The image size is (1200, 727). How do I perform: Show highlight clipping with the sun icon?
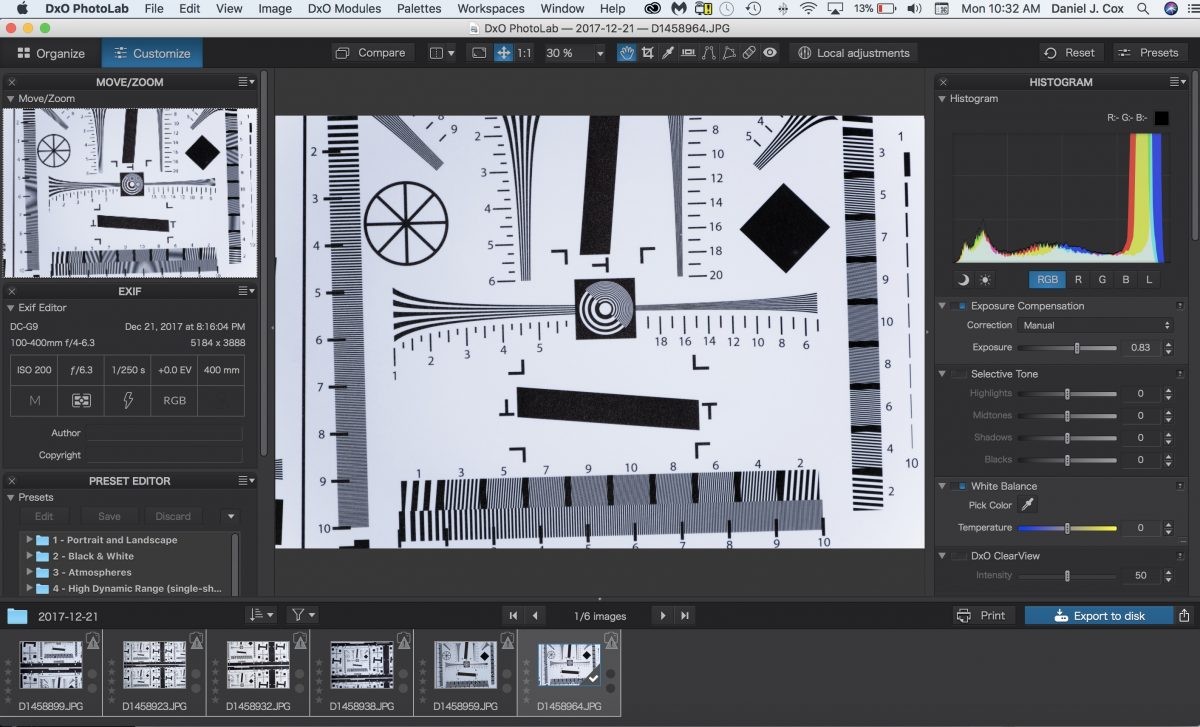point(985,280)
